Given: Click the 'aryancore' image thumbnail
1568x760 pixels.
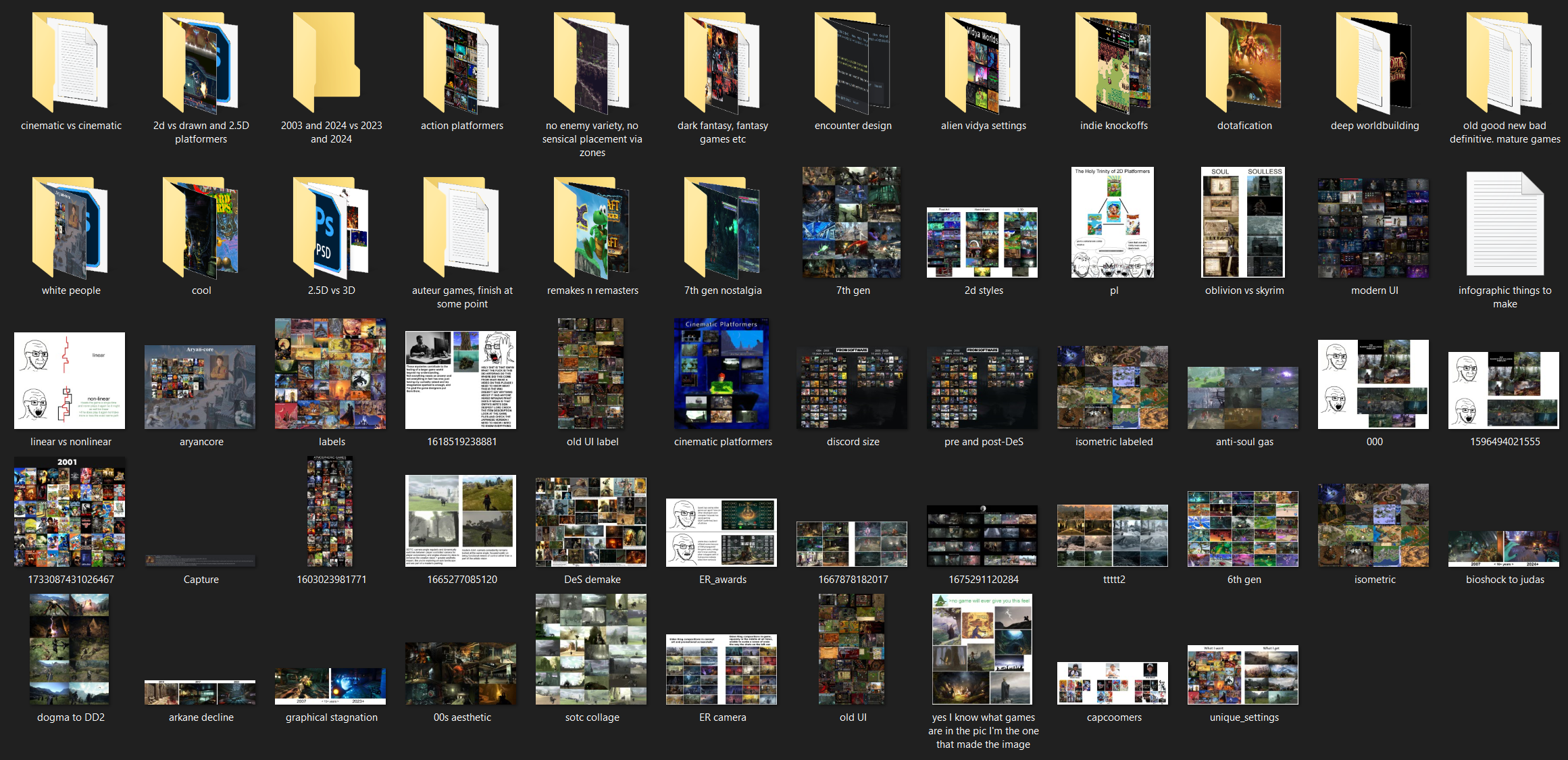Looking at the screenshot, I should tap(200, 387).
